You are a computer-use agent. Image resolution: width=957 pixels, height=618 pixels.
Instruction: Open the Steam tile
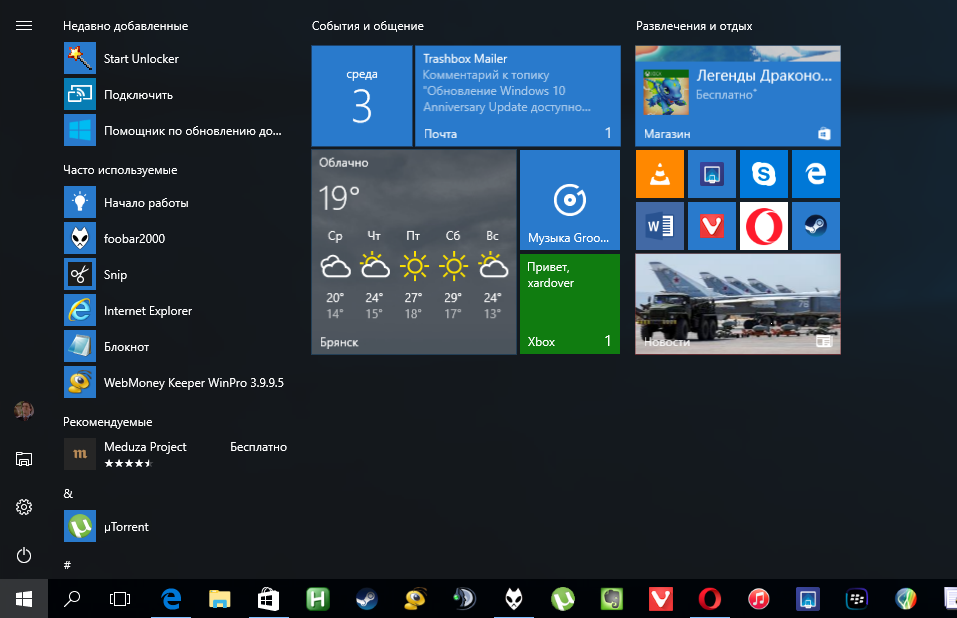(815, 226)
